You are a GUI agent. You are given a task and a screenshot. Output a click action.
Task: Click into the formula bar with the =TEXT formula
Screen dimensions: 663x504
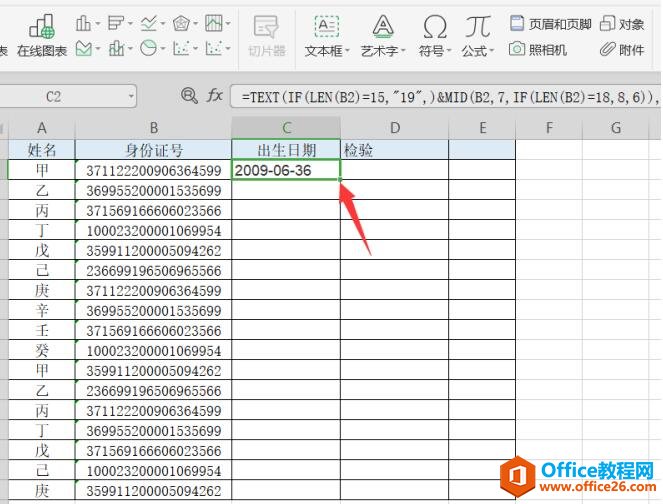[x=446, y=97]
